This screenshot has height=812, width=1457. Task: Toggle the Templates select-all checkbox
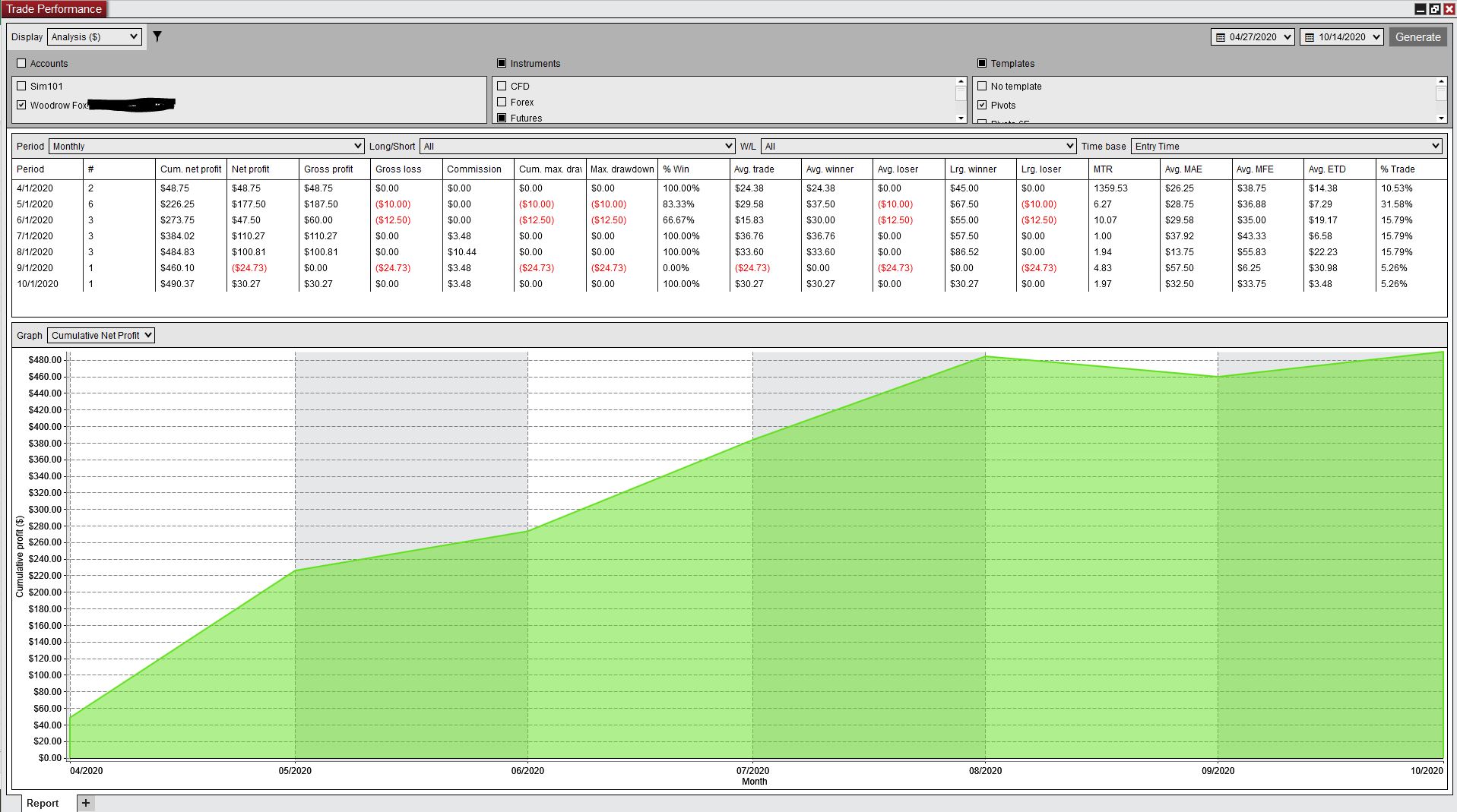(x=982, y=63)
